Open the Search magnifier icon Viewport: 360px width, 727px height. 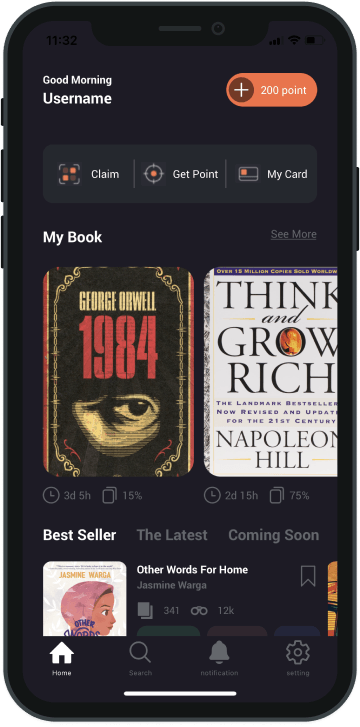click(140, 653)
